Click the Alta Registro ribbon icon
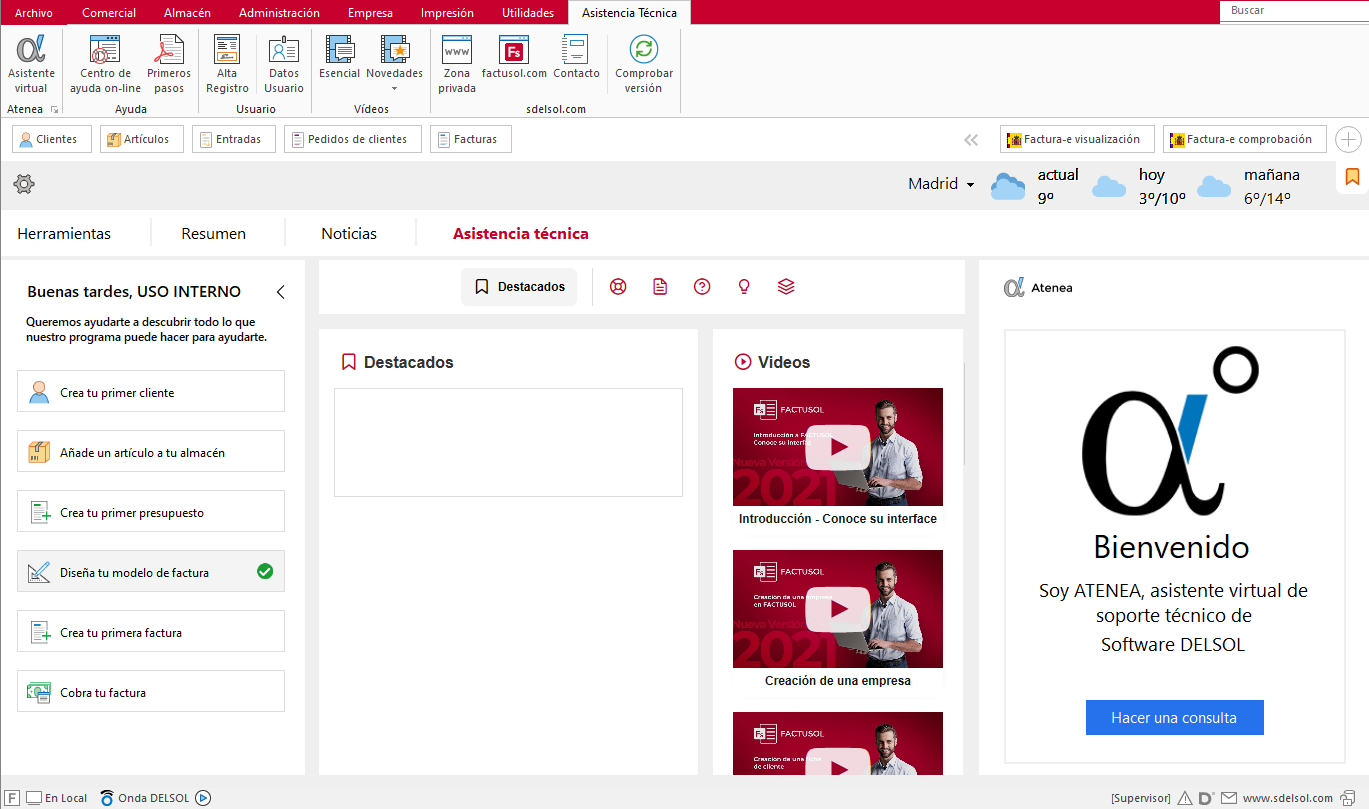Image resolution: width=1369 pixels, height=809 pixels. point(227,64)
